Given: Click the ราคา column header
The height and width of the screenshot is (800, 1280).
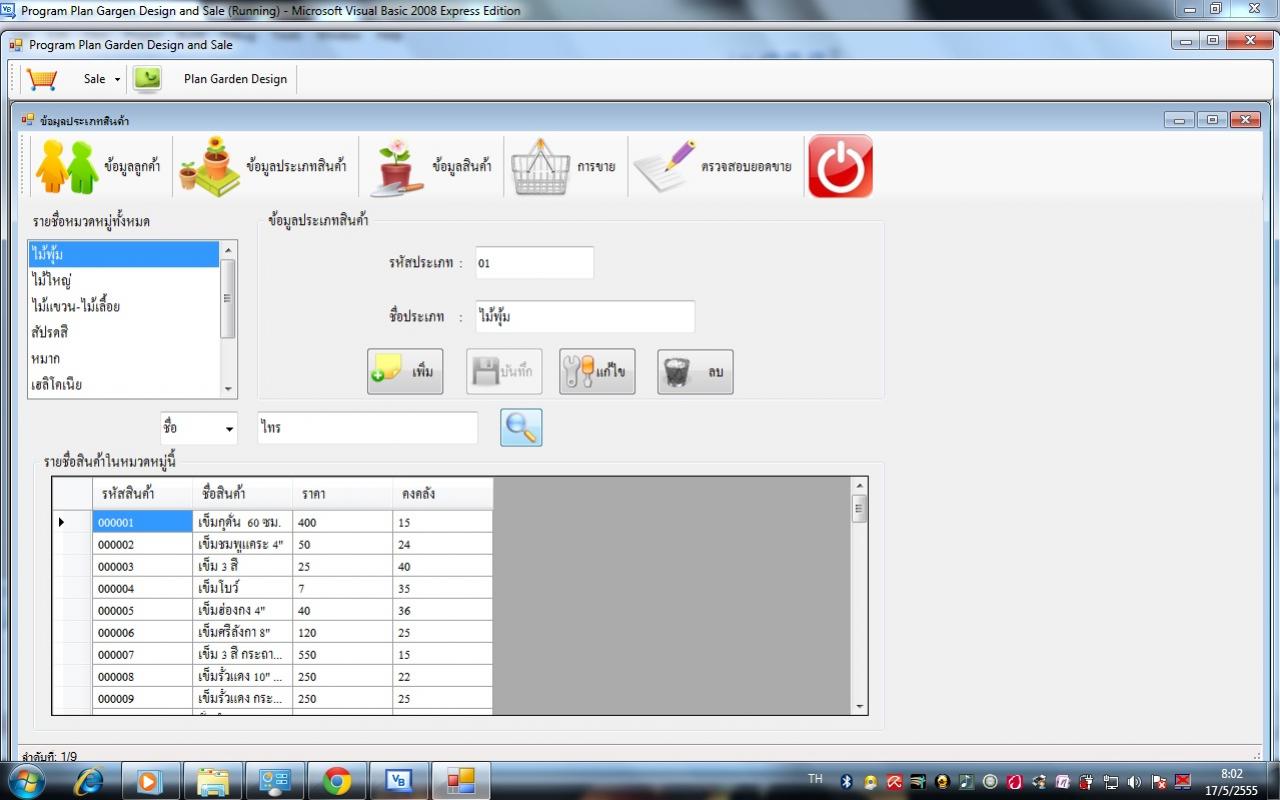Looking at the screenshot, I should click(342, 494).
